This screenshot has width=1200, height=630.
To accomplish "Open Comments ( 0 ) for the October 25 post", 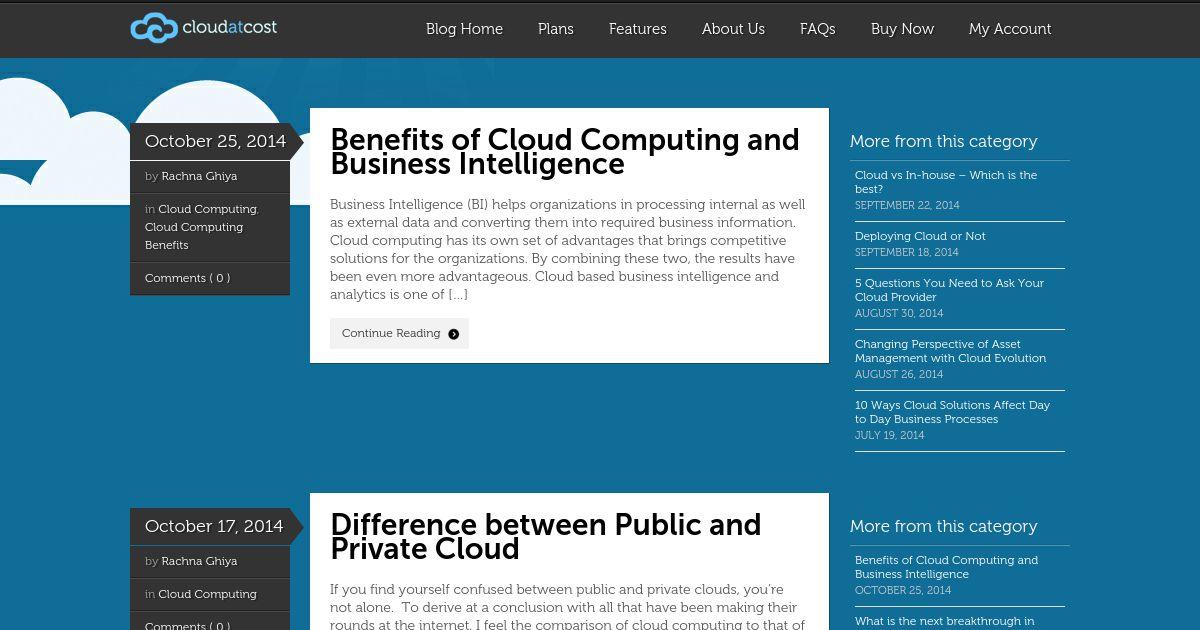I will (187, 278).
